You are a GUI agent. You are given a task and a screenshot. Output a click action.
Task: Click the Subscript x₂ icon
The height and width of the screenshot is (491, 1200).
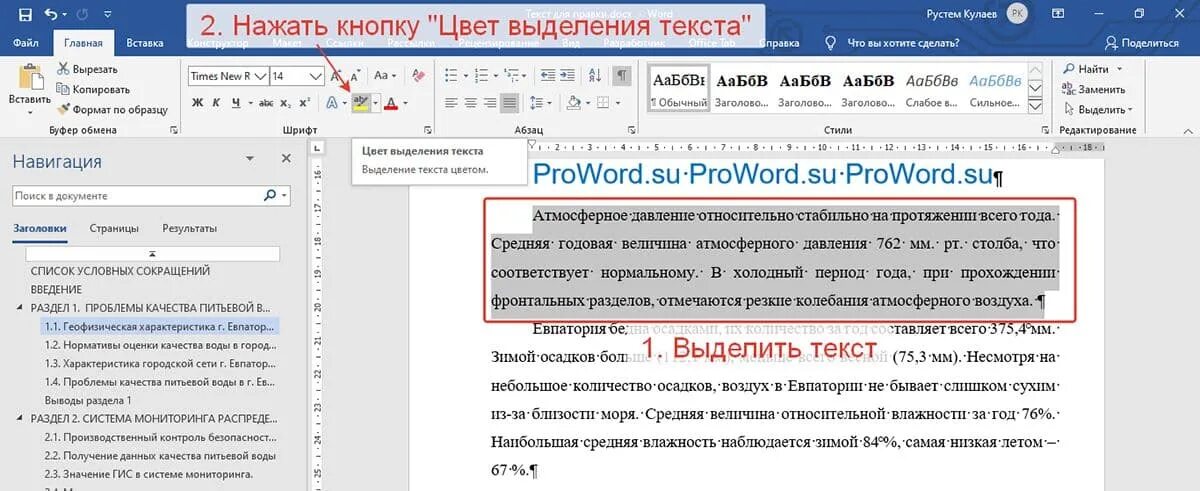[x=286, y=102]
